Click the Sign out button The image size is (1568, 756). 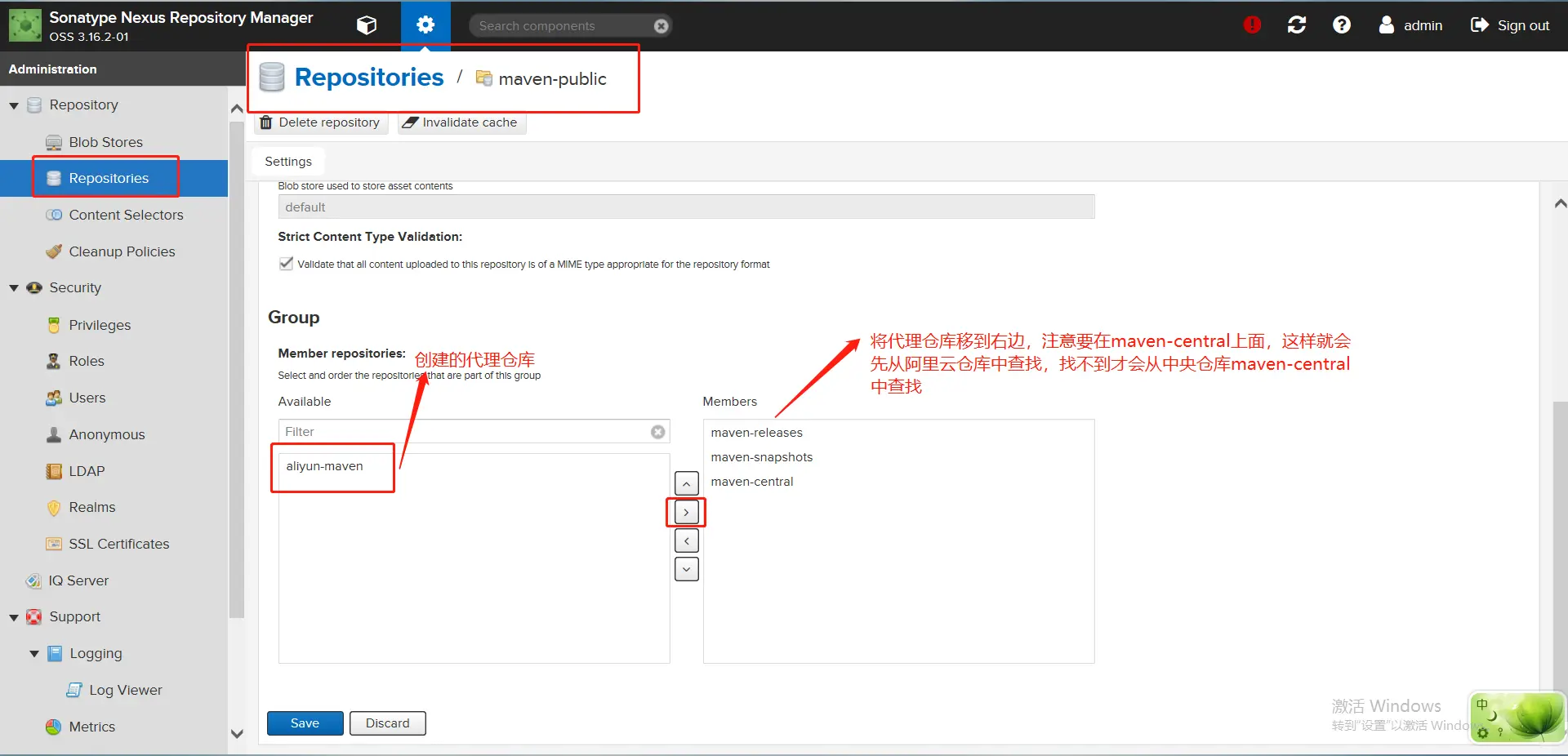tap(1511, 25)
